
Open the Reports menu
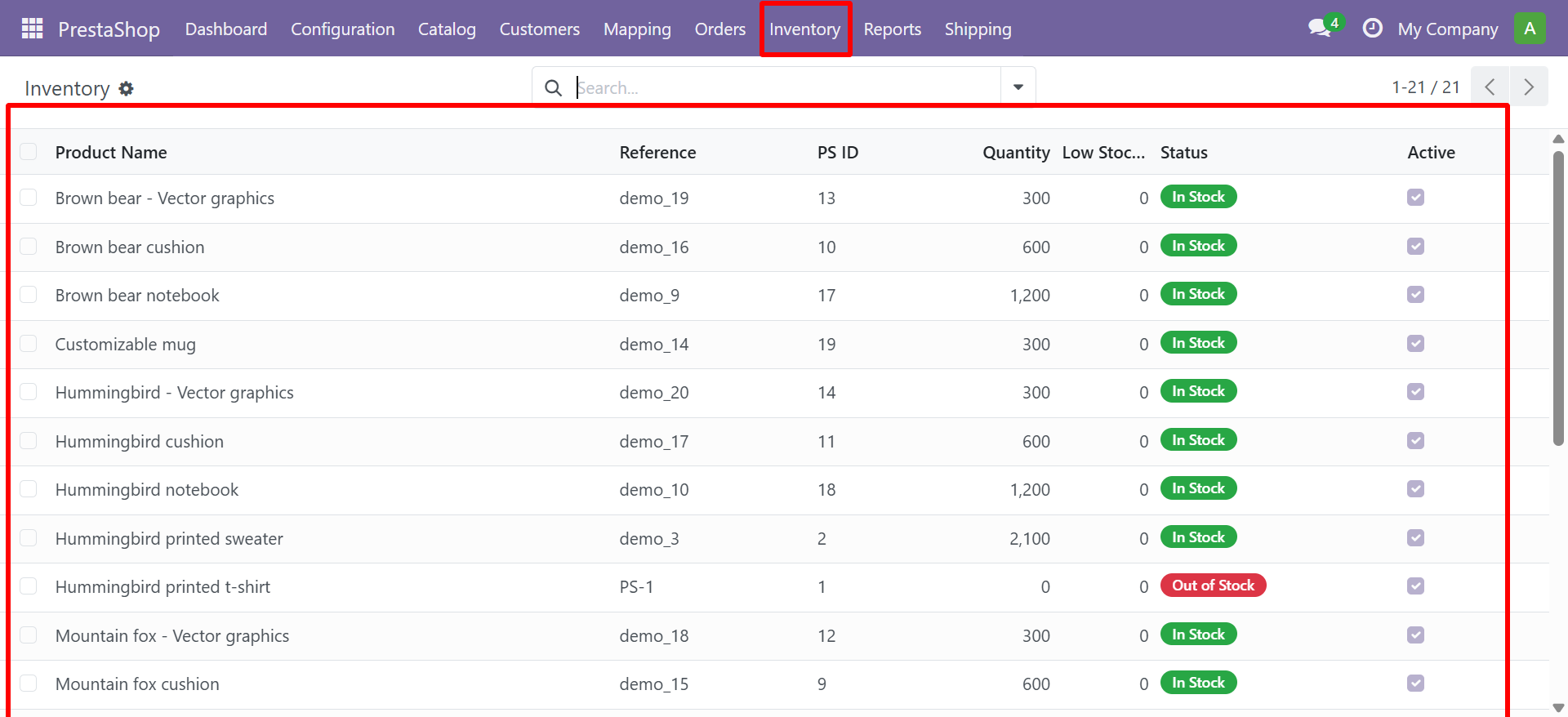(x=892, y=29)
